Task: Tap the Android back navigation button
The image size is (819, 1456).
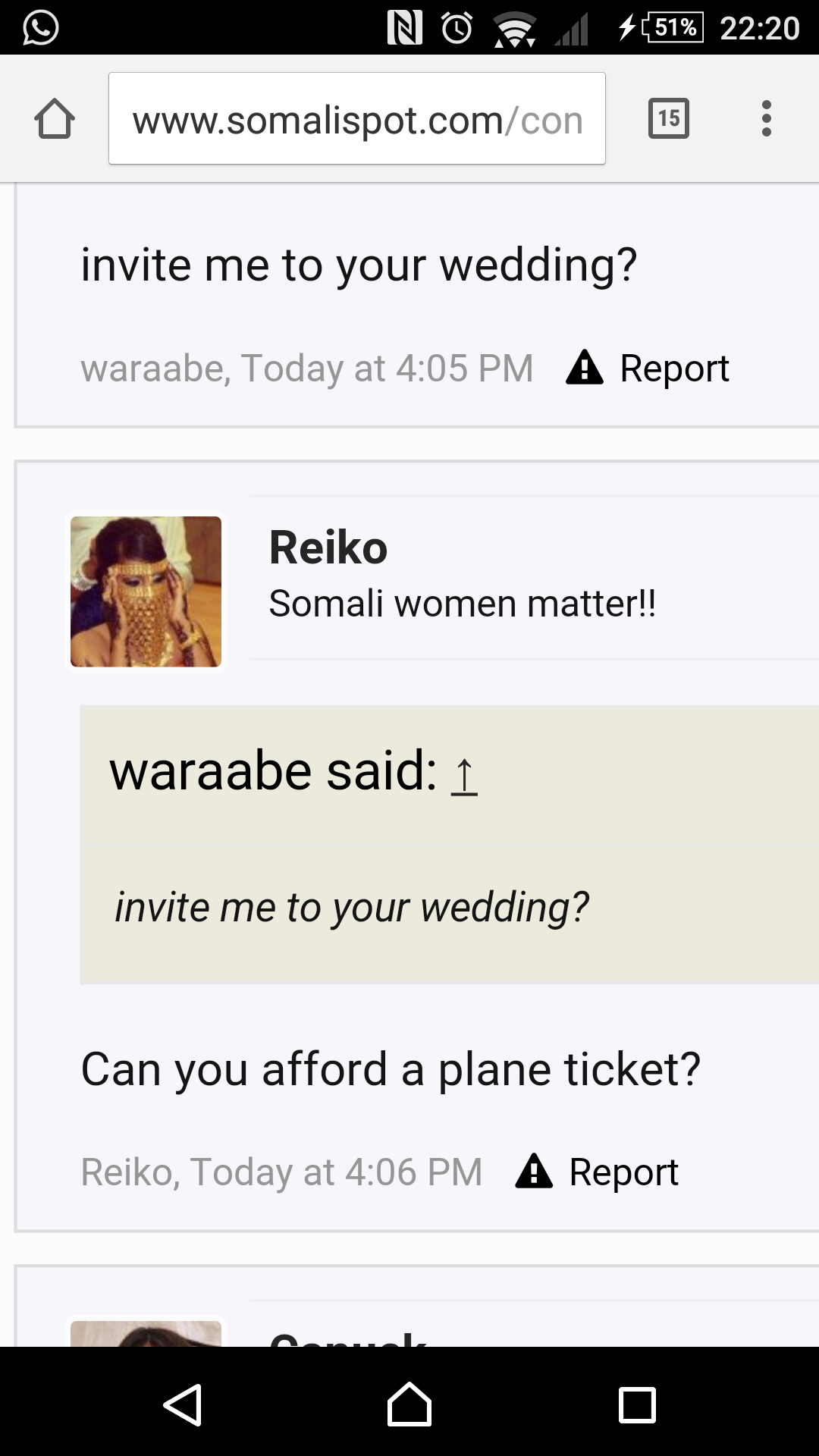Action: pyautogui.click(x=183, y=1405)
